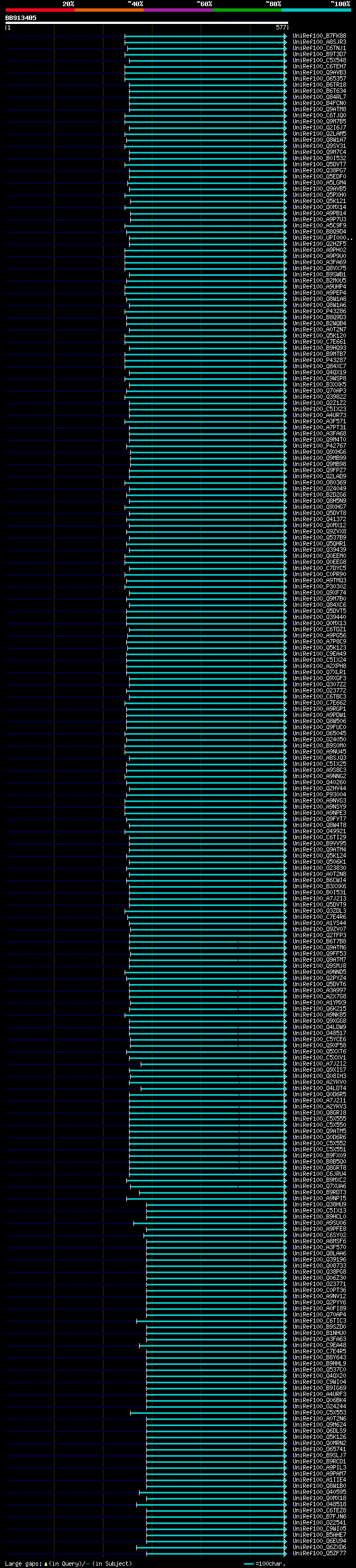This screenshot has height=1568, width=356.
Task: Click the UniRef100_Q9FF53 entry
Action: coord(319,953)
